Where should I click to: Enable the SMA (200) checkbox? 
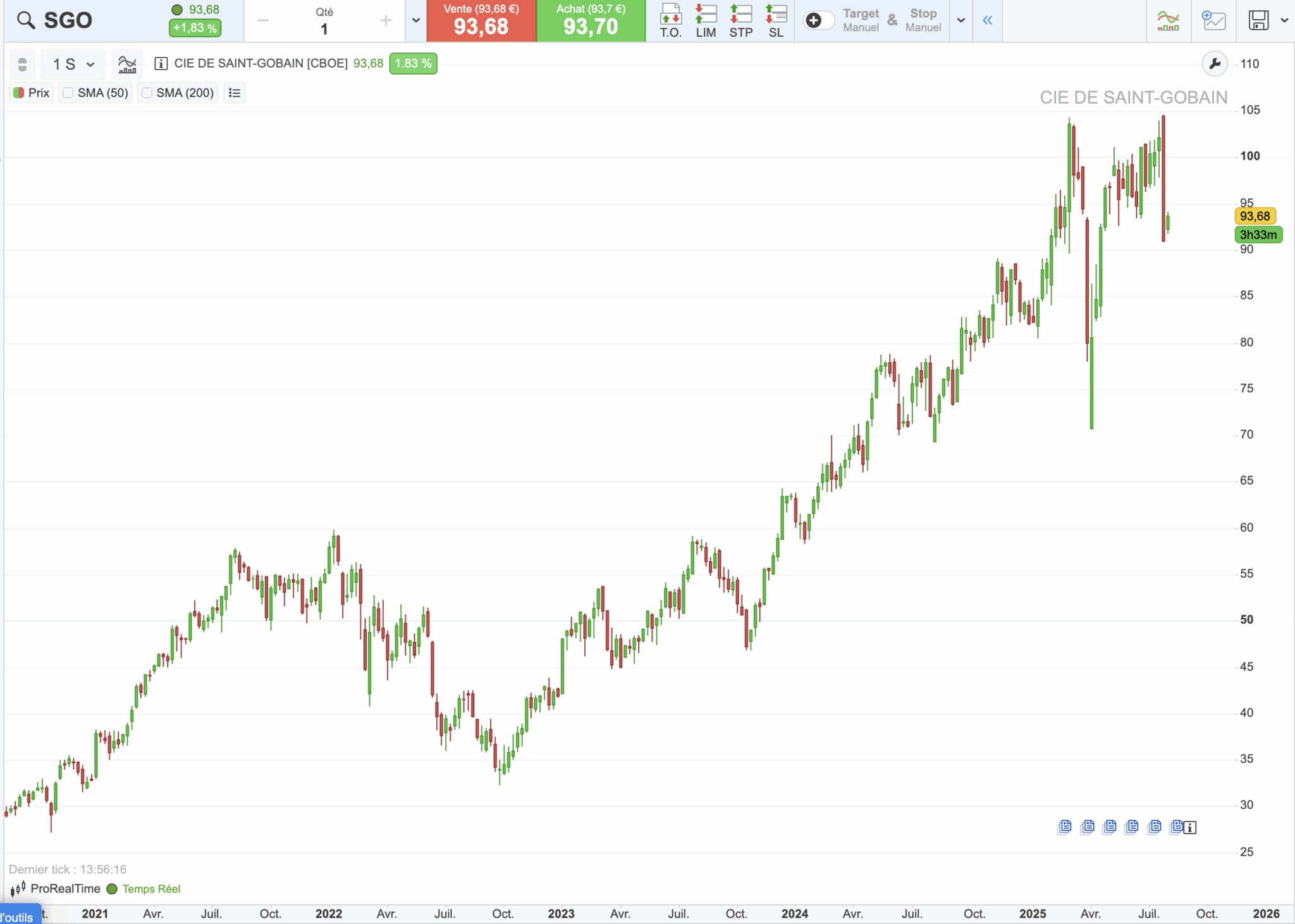pyautogui.click(x=147, y=93)
